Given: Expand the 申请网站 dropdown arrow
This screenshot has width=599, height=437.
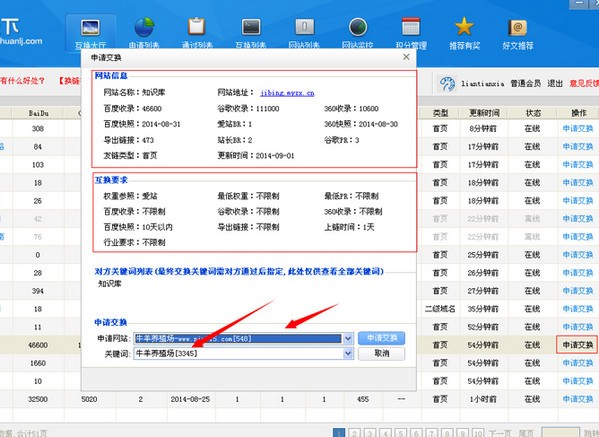Looking at the screenshot, I should click(348, 338).
